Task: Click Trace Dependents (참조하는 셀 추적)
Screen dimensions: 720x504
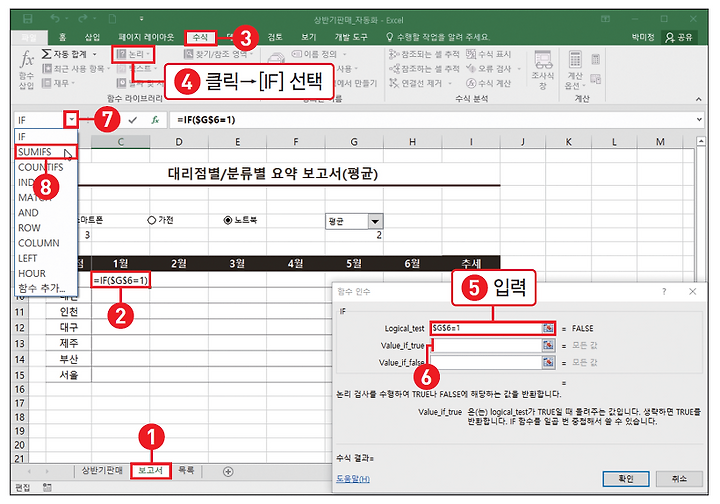Action: 424,69
